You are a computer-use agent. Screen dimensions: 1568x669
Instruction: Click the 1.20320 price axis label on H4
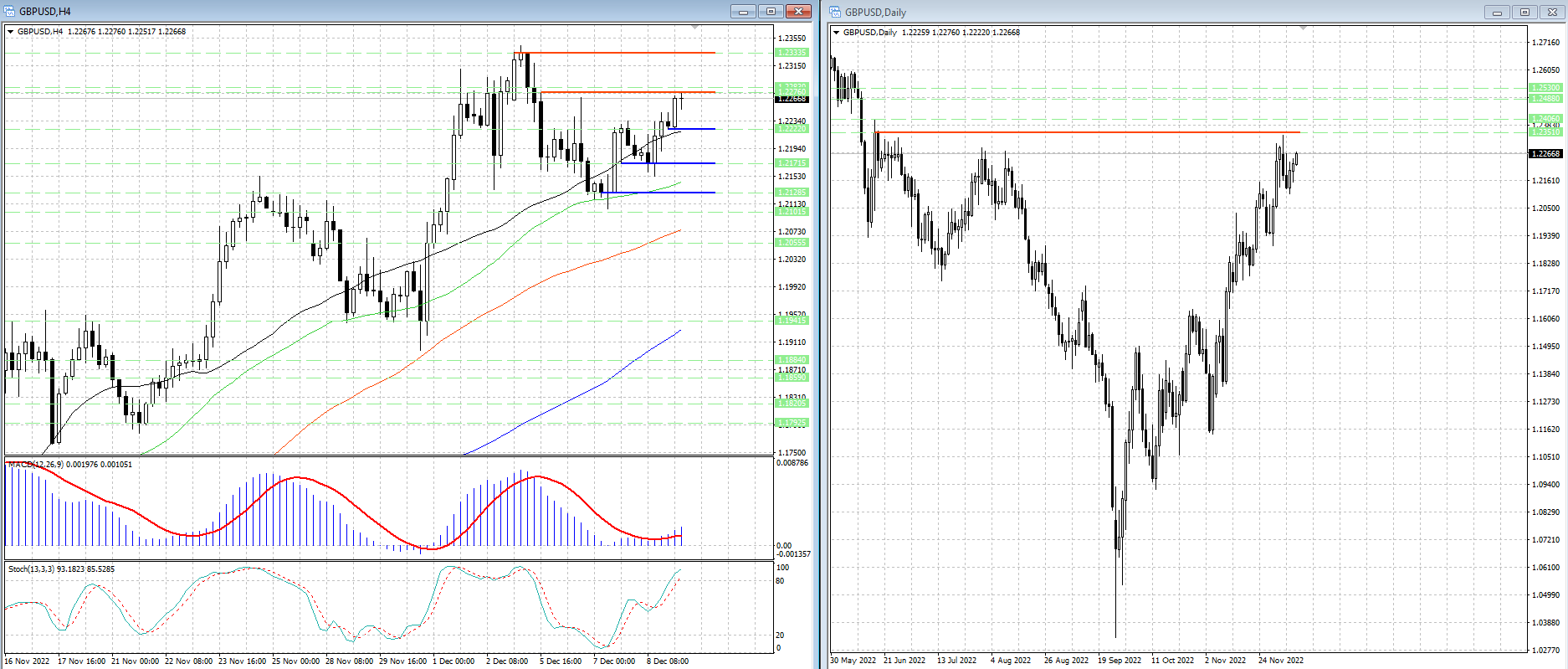click(x=792, y=260)
